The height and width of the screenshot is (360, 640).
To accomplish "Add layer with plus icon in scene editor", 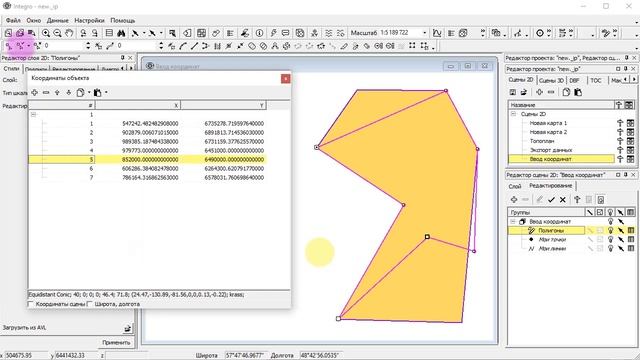I will pos(514,200).
